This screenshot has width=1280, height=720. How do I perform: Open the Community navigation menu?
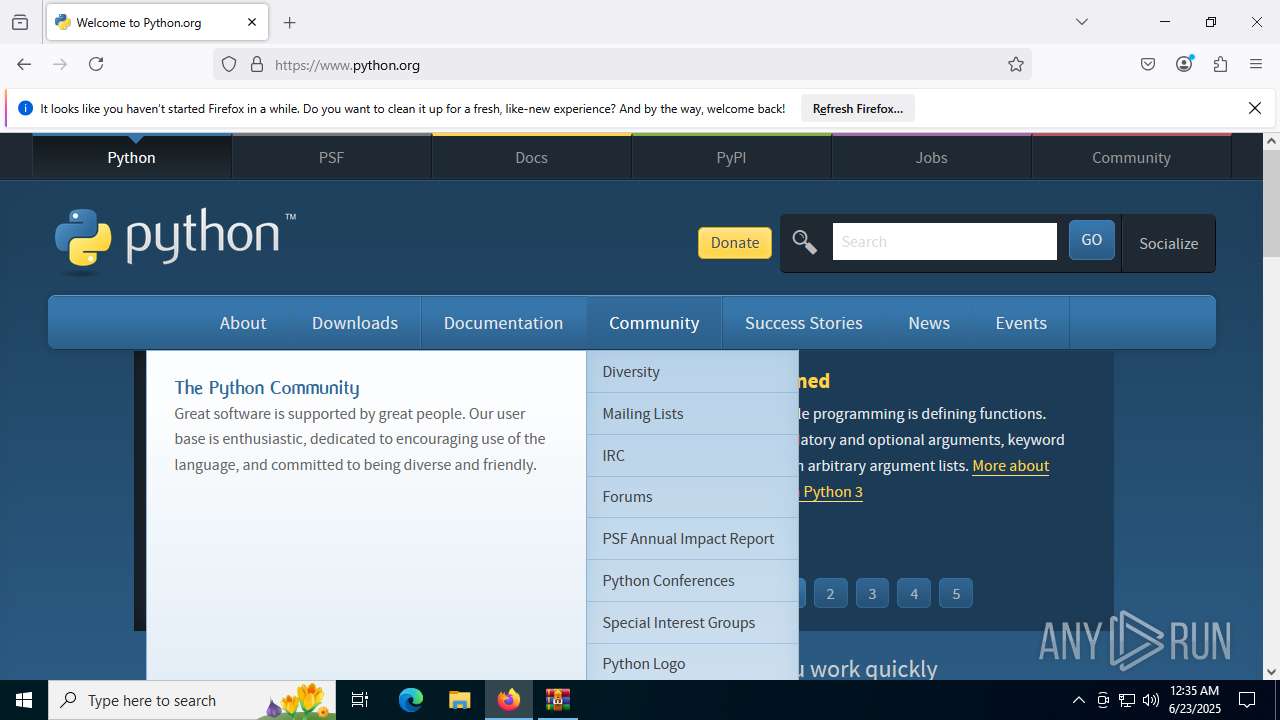click(654, 323)
